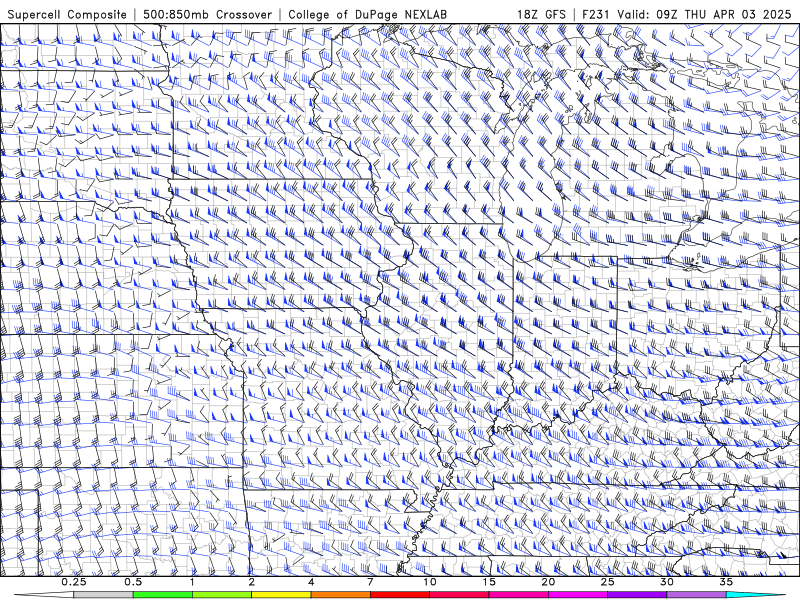Click the '4' legend value
The image size is (800, 600).
click(311, 582)
